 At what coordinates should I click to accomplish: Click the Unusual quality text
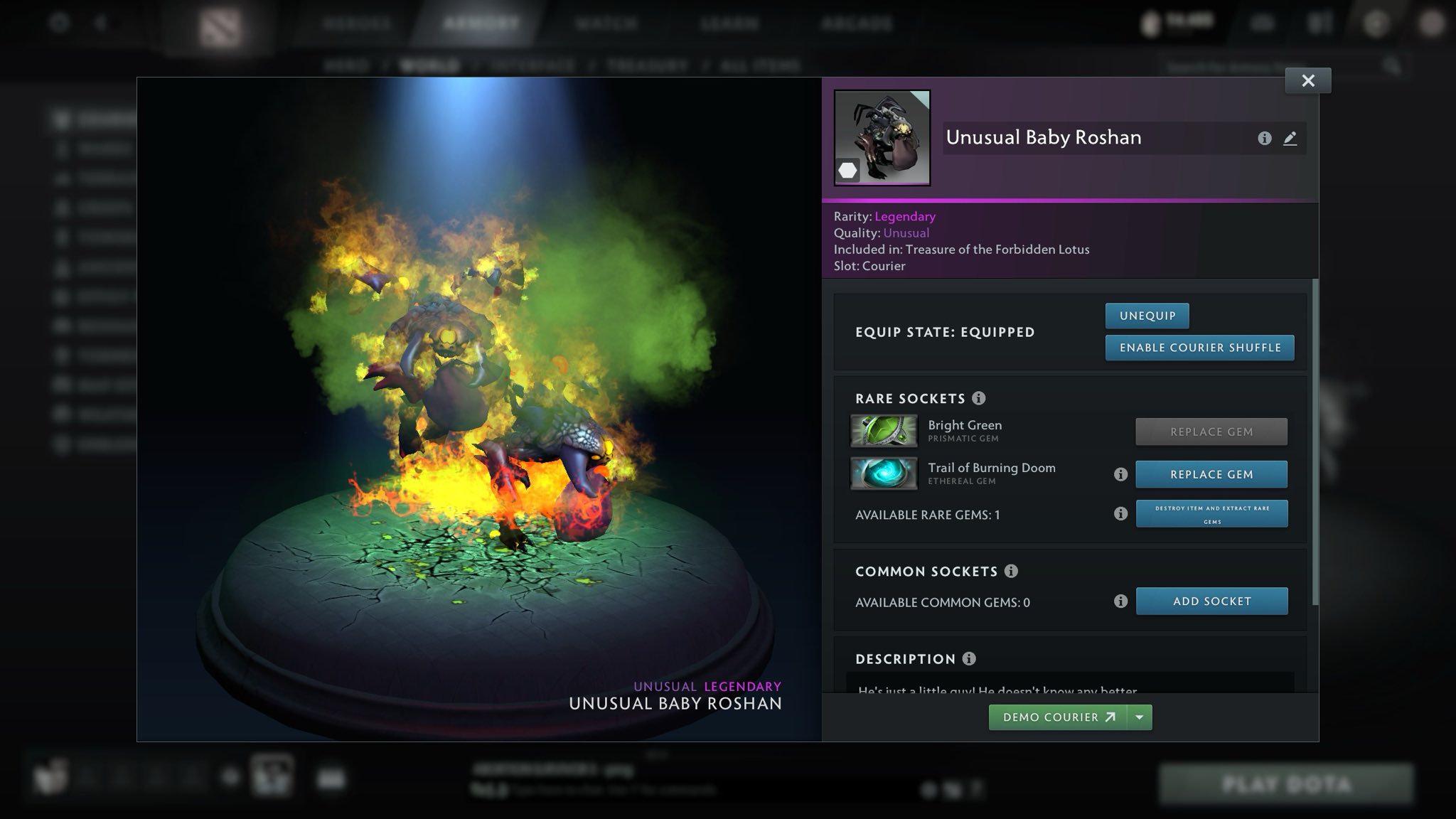(906, 232)
